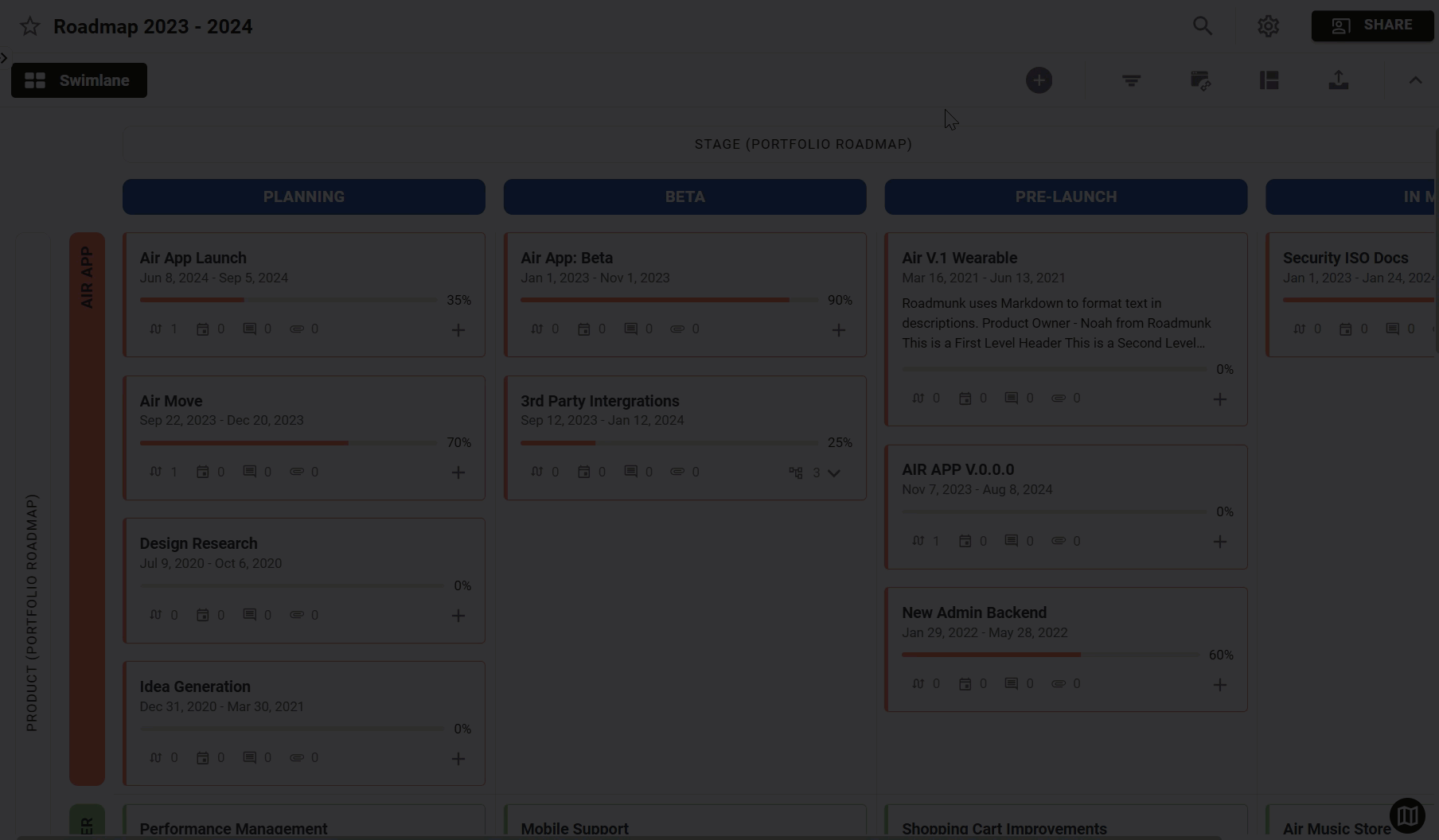Open the settings gear icon

click(1268, 25)
